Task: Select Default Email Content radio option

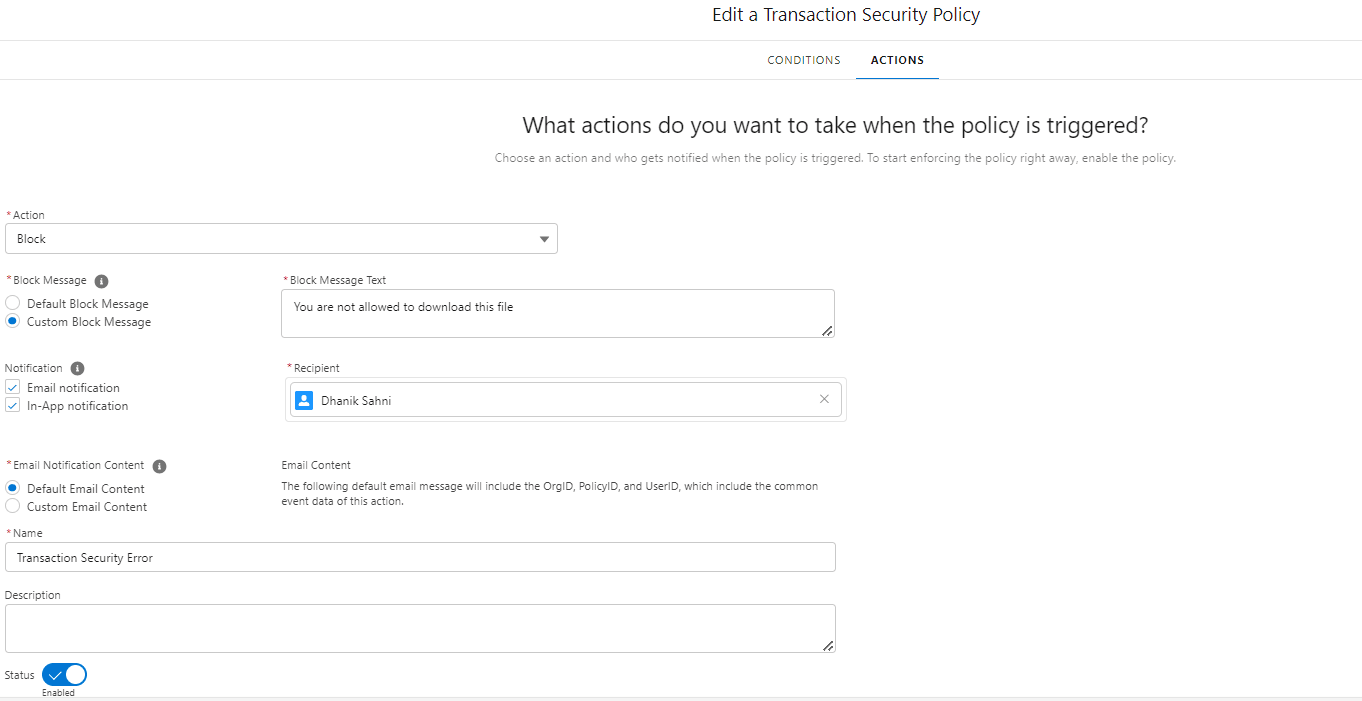Action: click(13, 488)
